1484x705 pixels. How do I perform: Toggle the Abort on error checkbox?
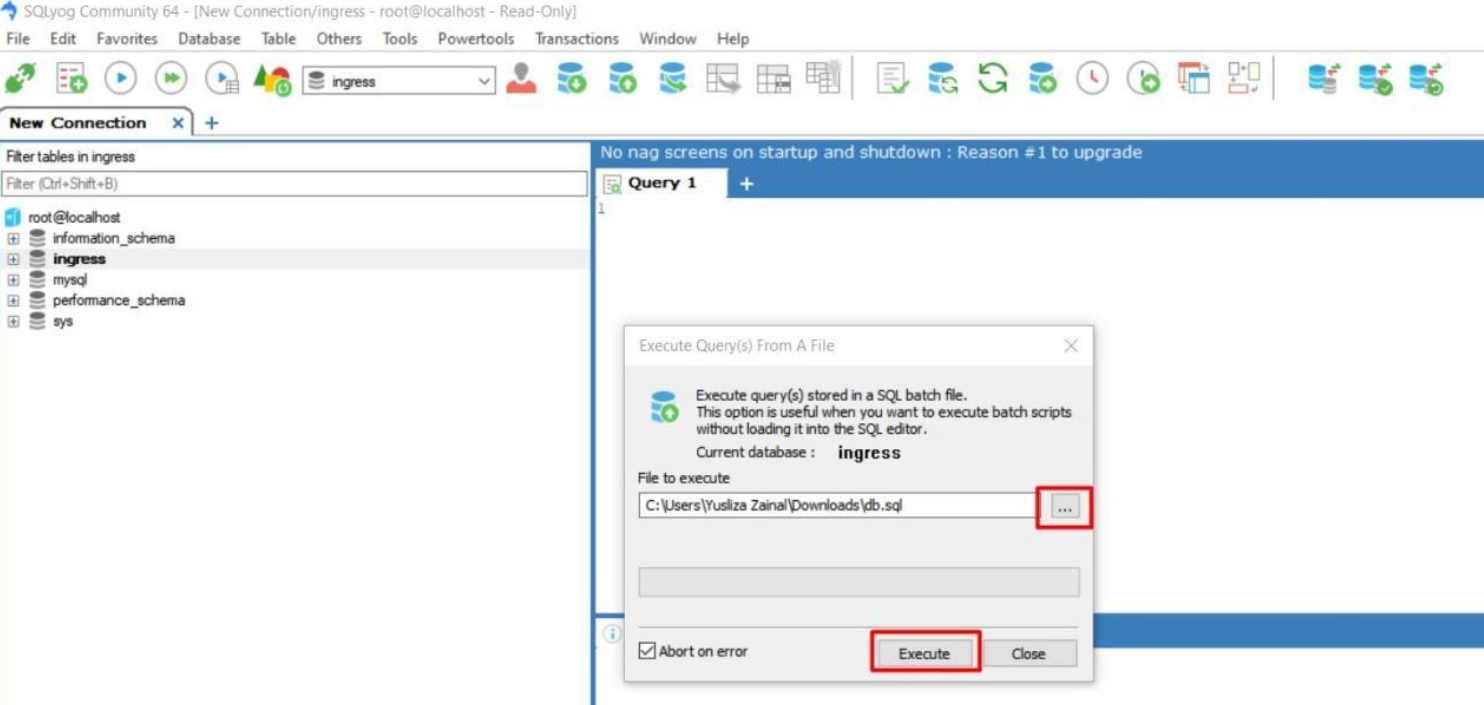click(x=648, y=651)
